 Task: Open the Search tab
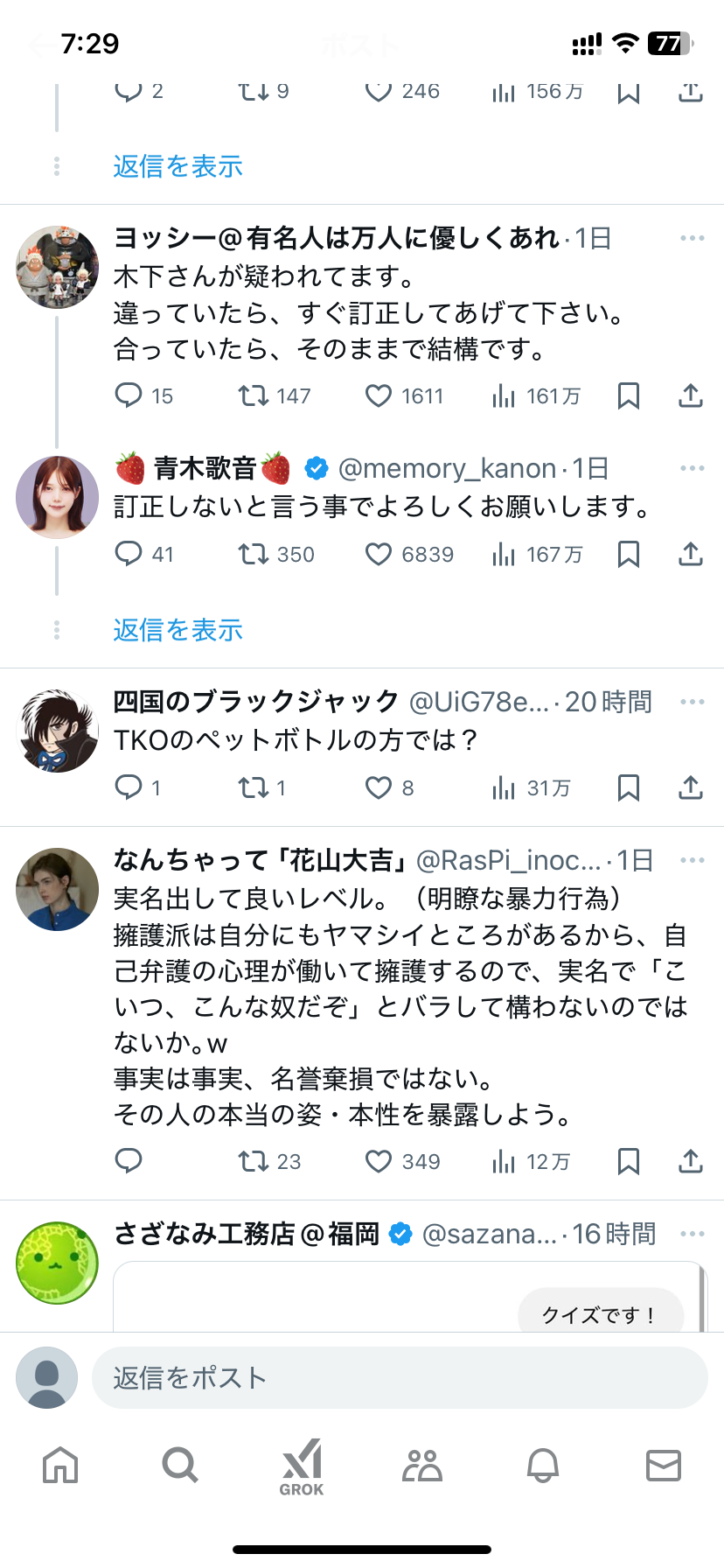click(x=180, y=1465)
